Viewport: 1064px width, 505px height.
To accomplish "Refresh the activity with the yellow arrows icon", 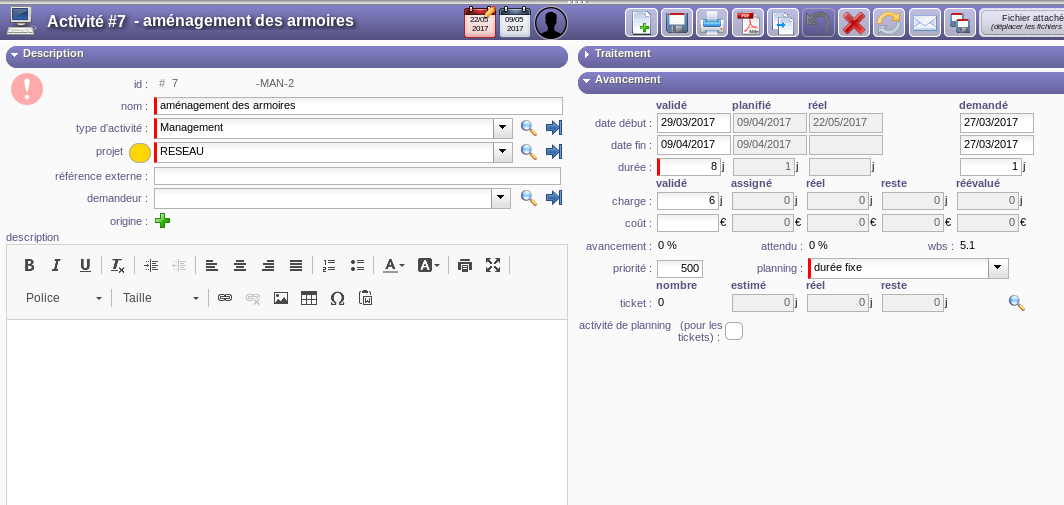I will [x=889, y=23].
